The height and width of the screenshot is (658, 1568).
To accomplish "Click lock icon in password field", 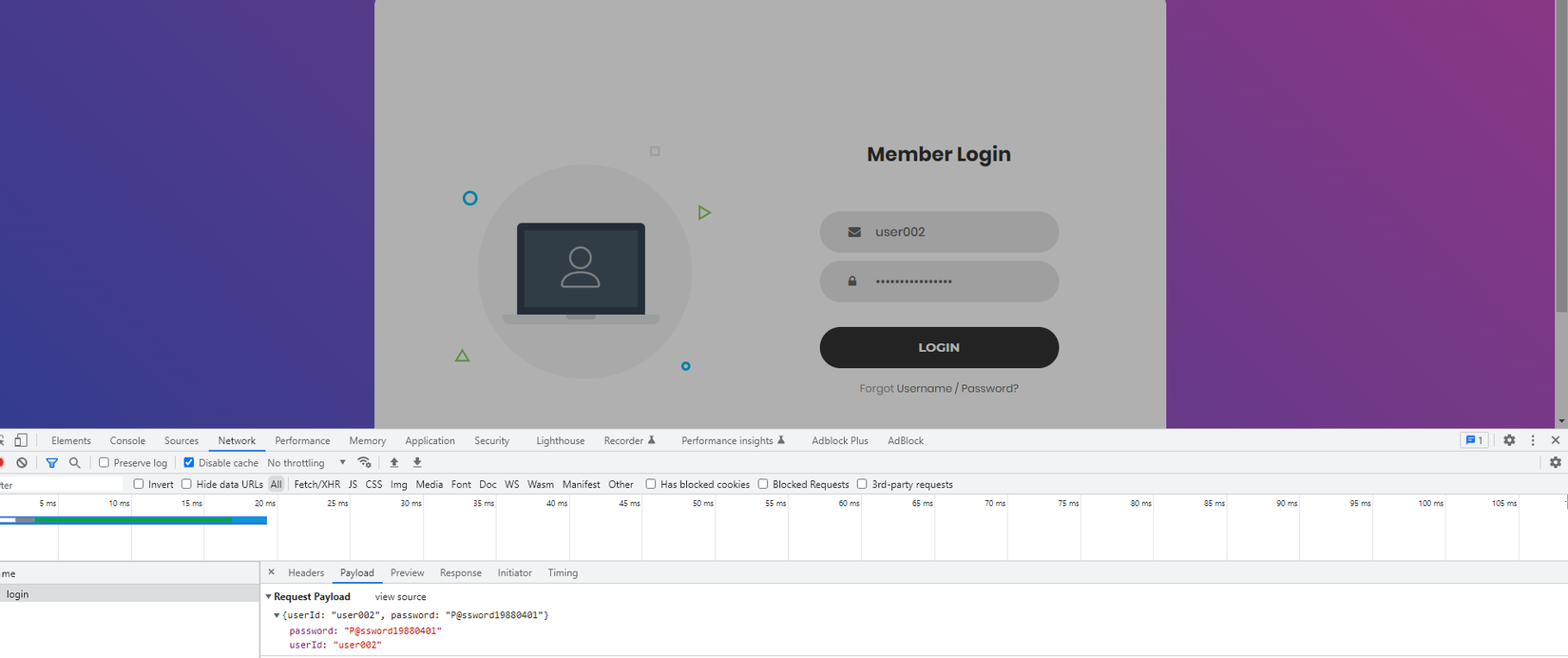I will coord(852,281).
